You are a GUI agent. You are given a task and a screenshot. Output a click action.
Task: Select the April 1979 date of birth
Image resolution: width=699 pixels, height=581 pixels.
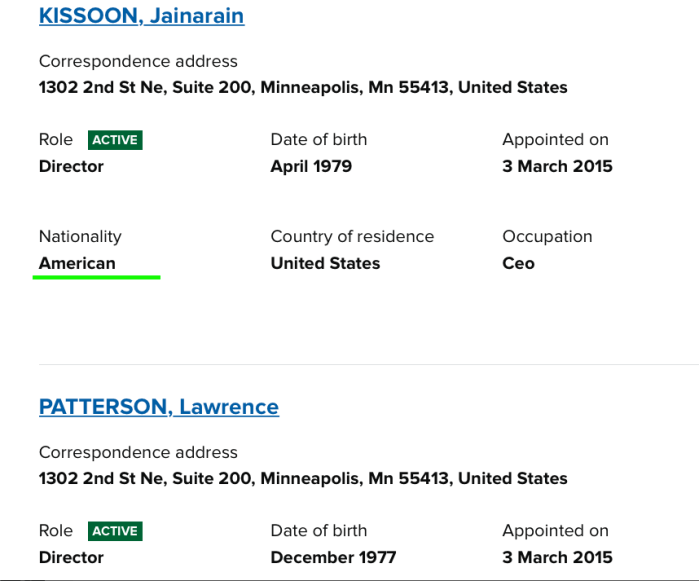coord(311,166)
